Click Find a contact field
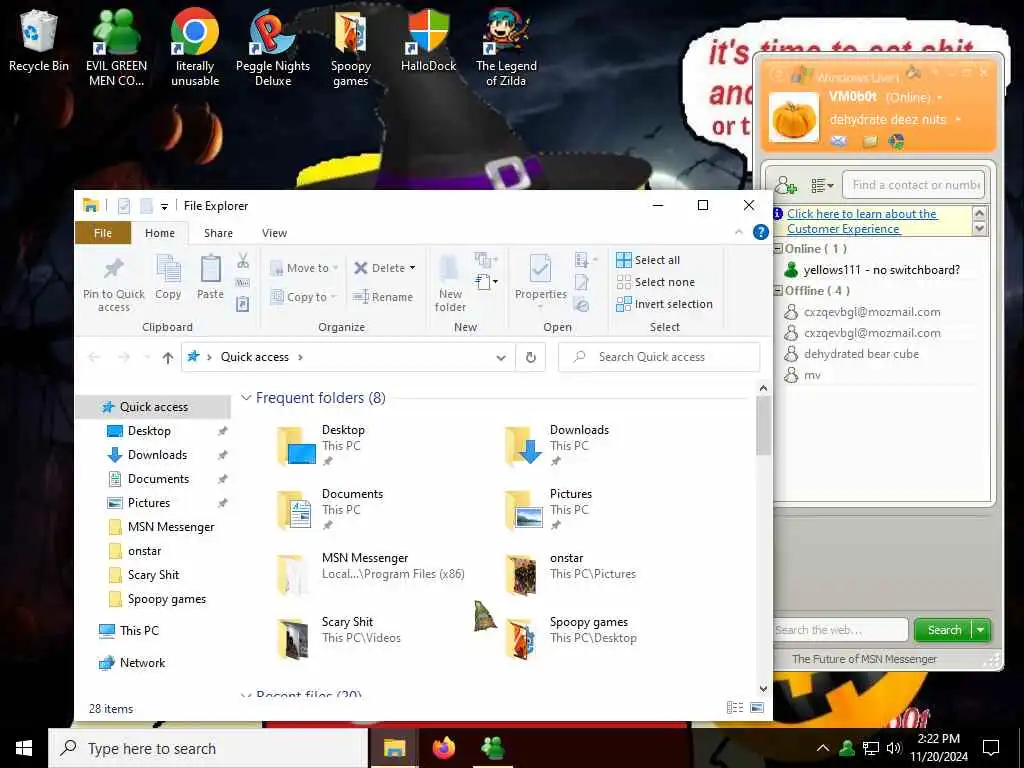 coord(913,185)
